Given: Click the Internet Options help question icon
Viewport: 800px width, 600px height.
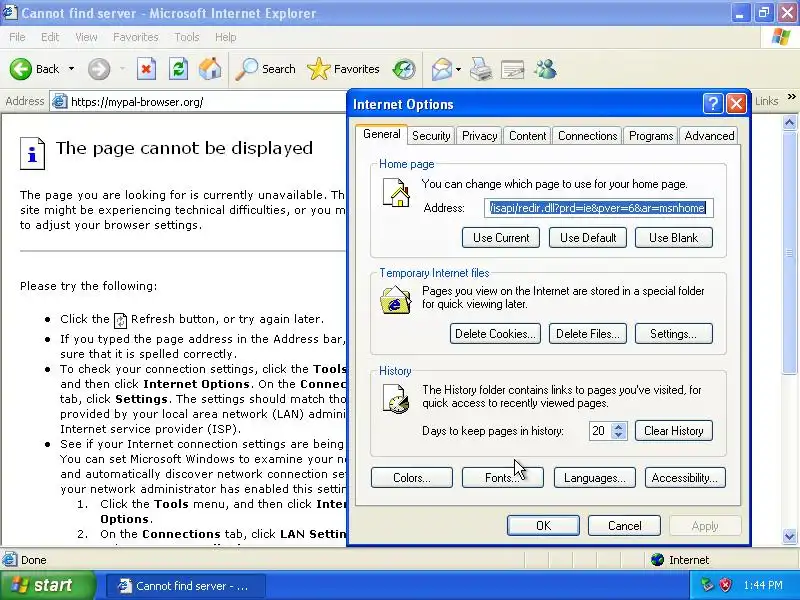Looking at the screenshot, I should 713,104.
